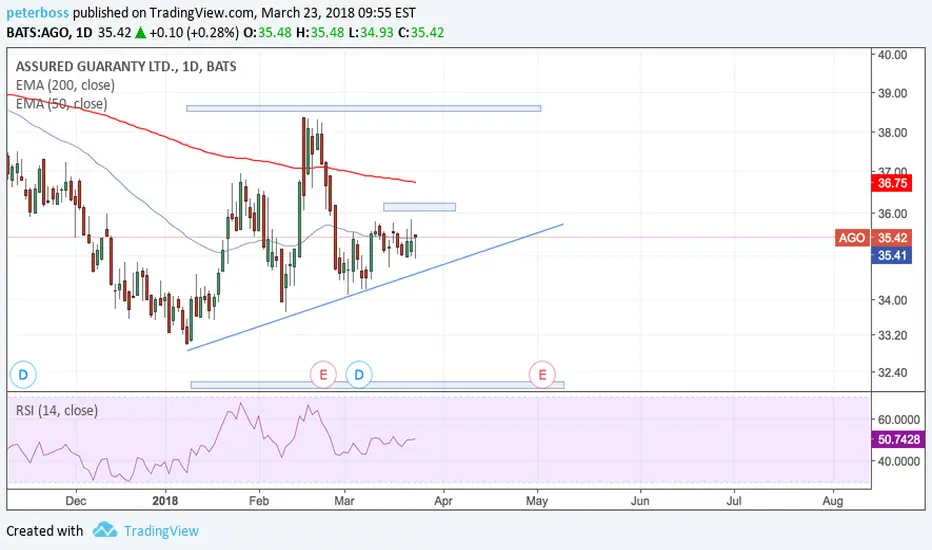Click the Feb date on time axis

(259, 501)
